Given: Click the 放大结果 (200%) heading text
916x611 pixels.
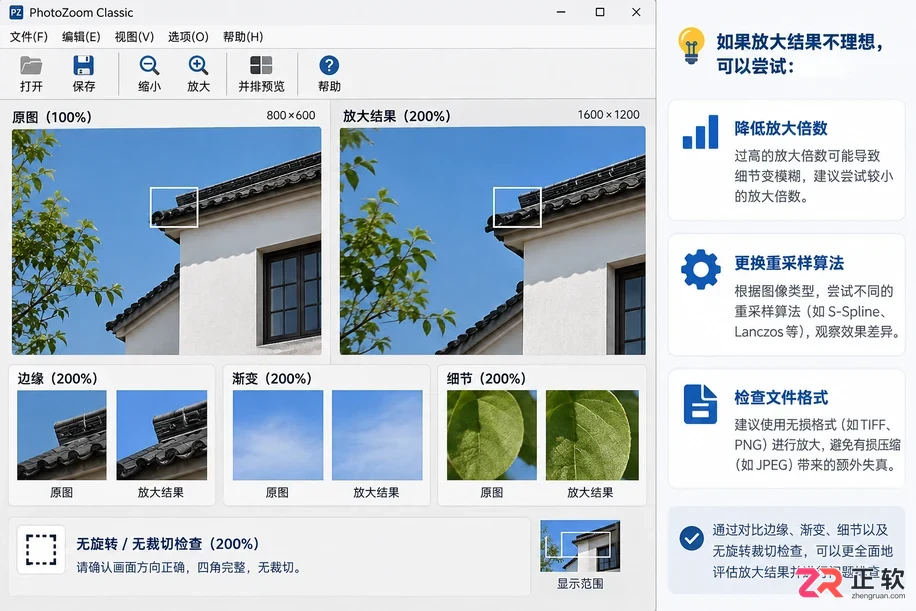Looking at the screenshot, I should [x=397, y=116].
